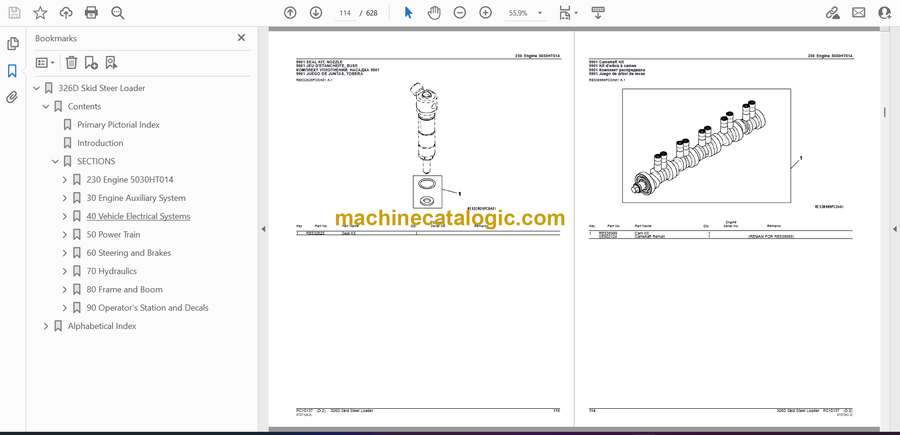900x435 pixels.
Task: Jump to 230 Engine 5030HT014 section
Action: pyautogui.click(x=130, y=180)
